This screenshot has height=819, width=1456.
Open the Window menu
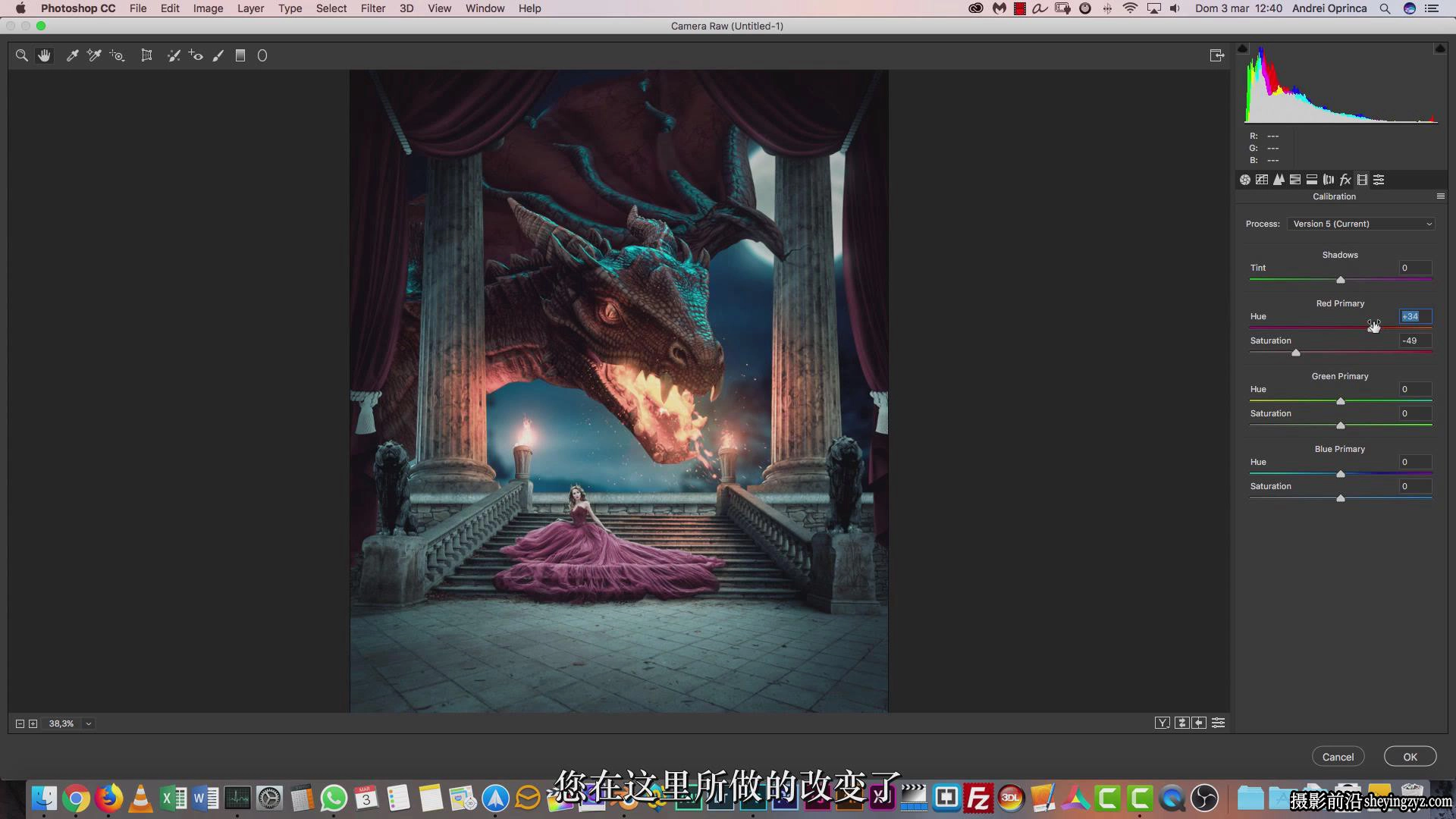click(x=485, y=8)
